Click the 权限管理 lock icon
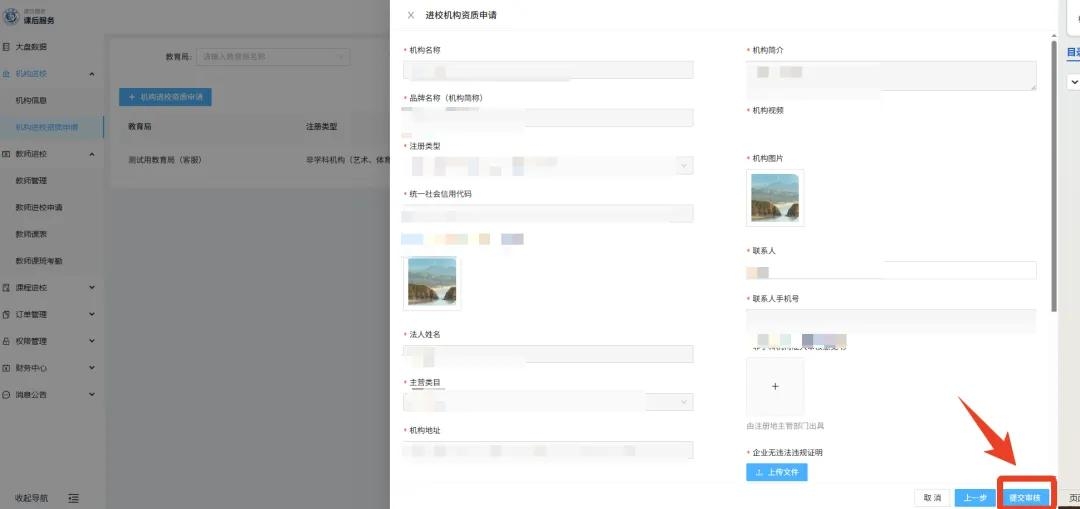 point(6,341)
